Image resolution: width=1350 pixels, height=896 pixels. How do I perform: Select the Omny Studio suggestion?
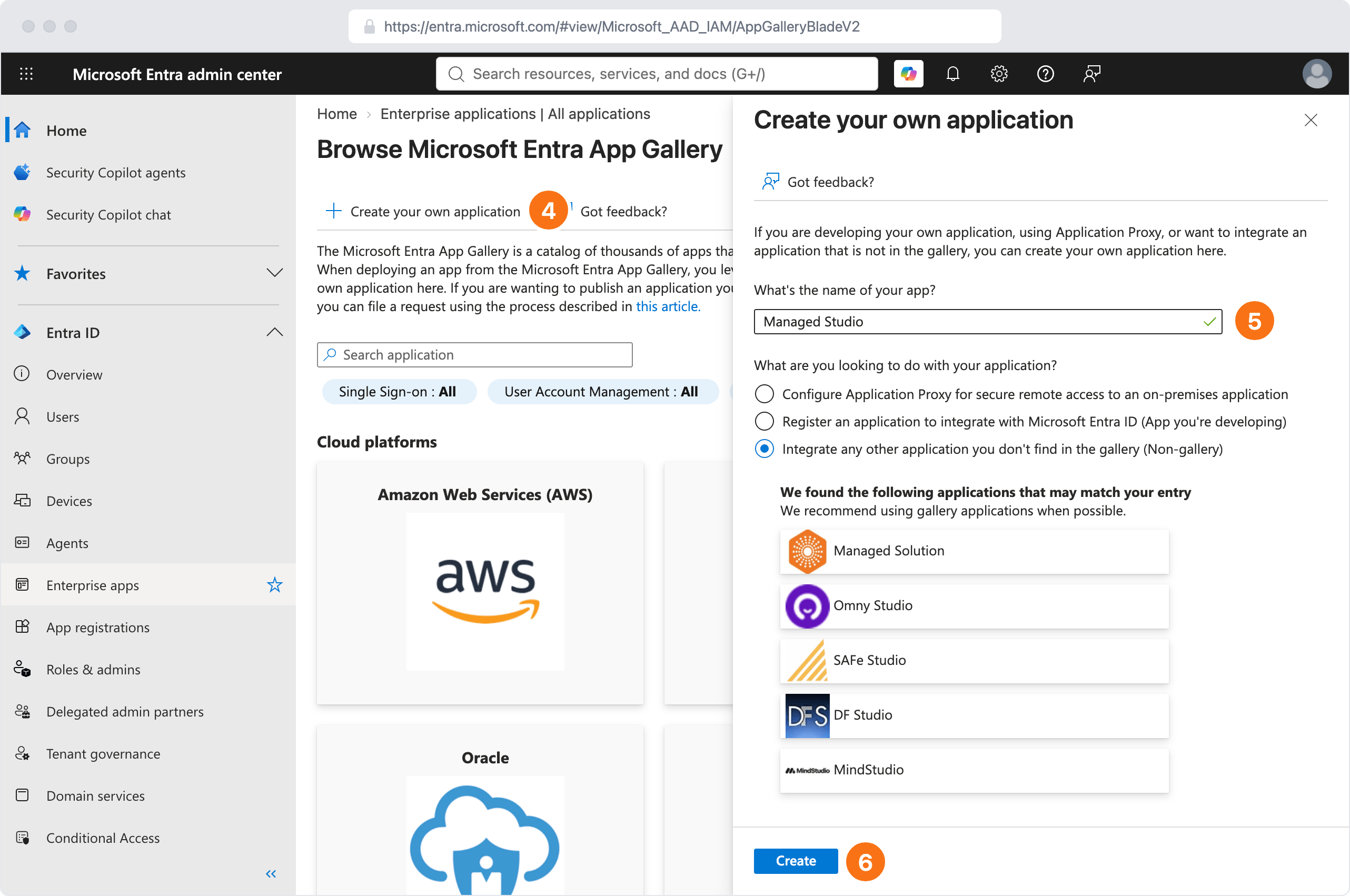[x=974, y=605]
